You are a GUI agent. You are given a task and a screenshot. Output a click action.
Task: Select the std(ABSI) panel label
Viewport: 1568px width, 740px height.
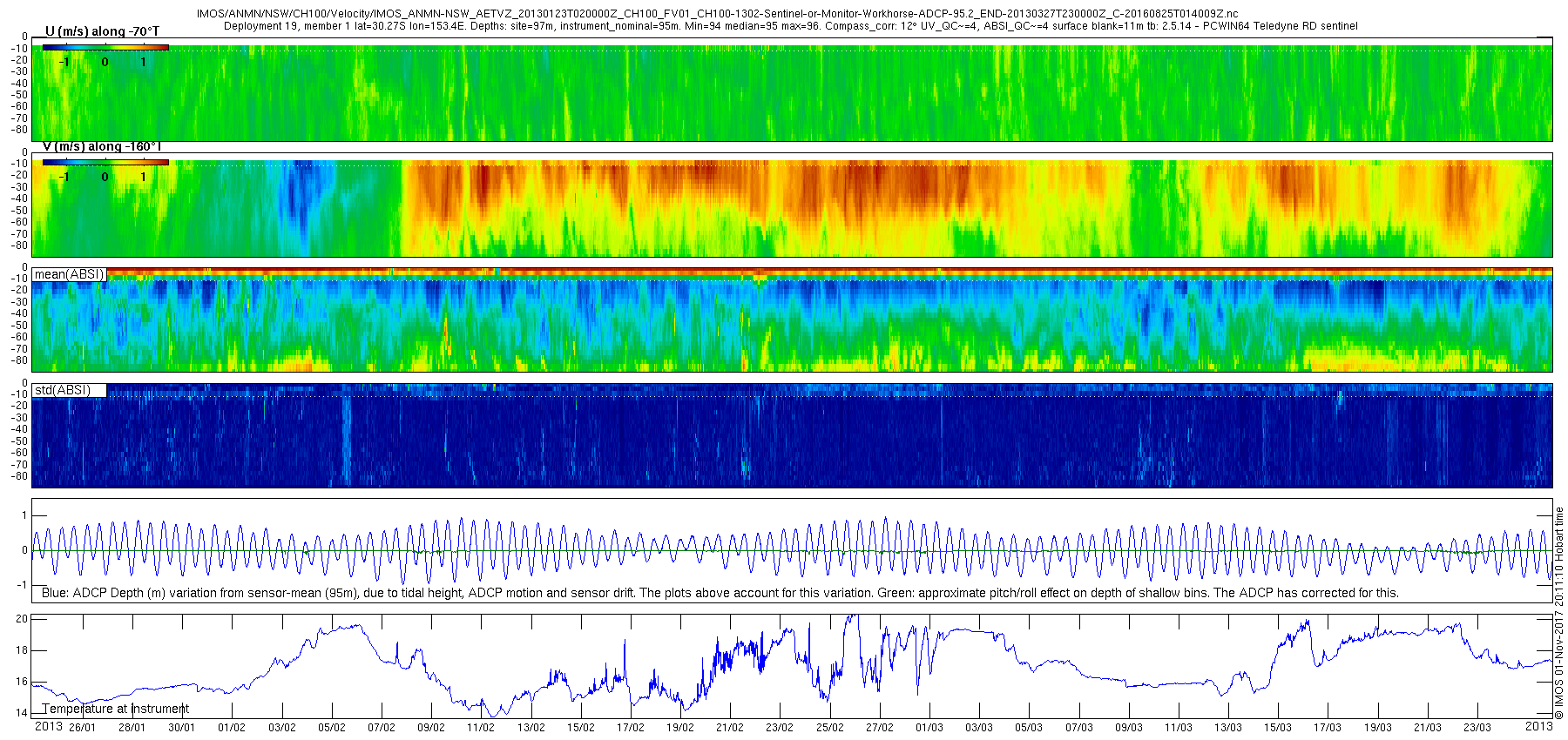point(63,390)
